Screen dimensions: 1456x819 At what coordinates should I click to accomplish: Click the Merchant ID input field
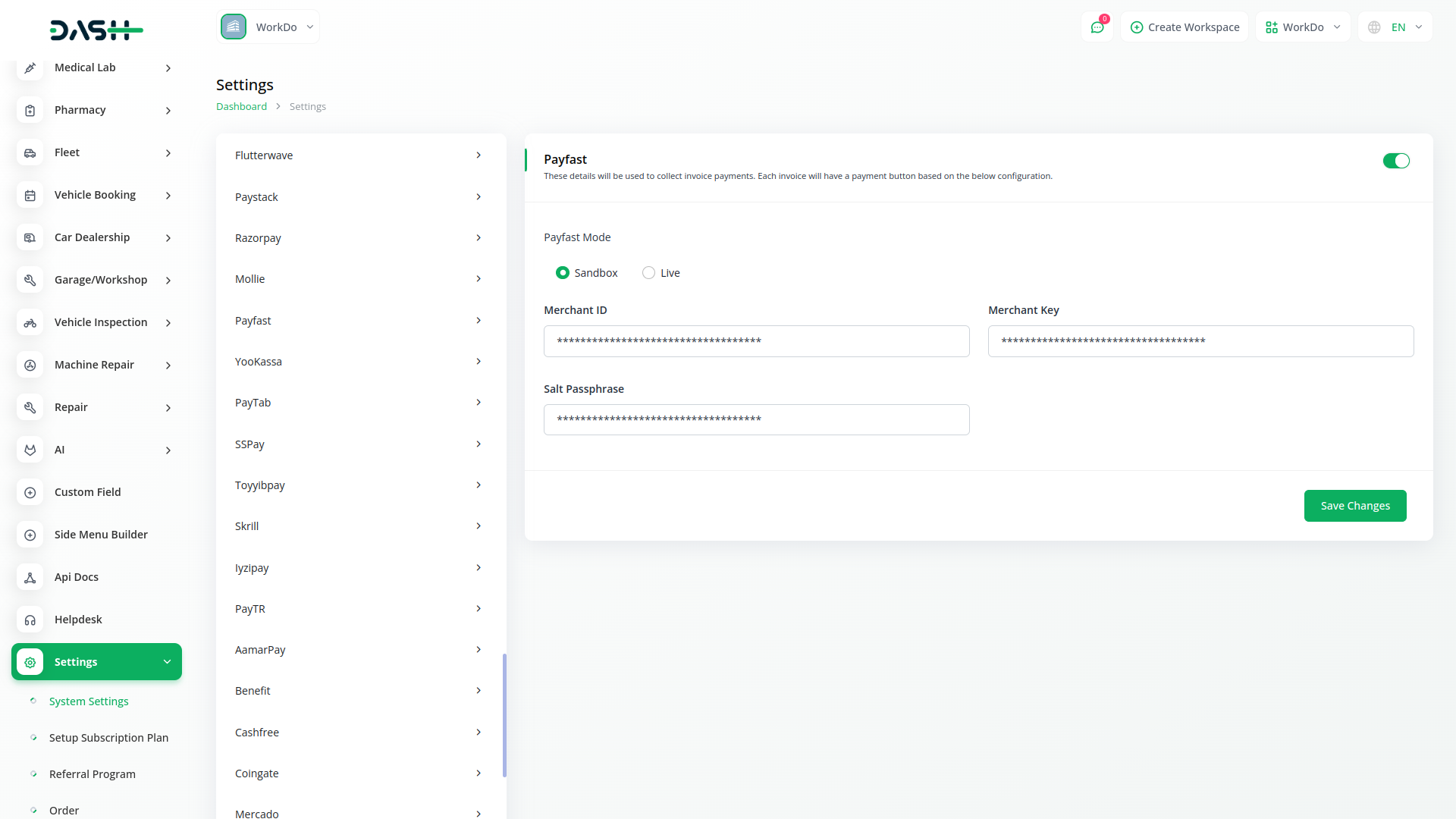756,341
